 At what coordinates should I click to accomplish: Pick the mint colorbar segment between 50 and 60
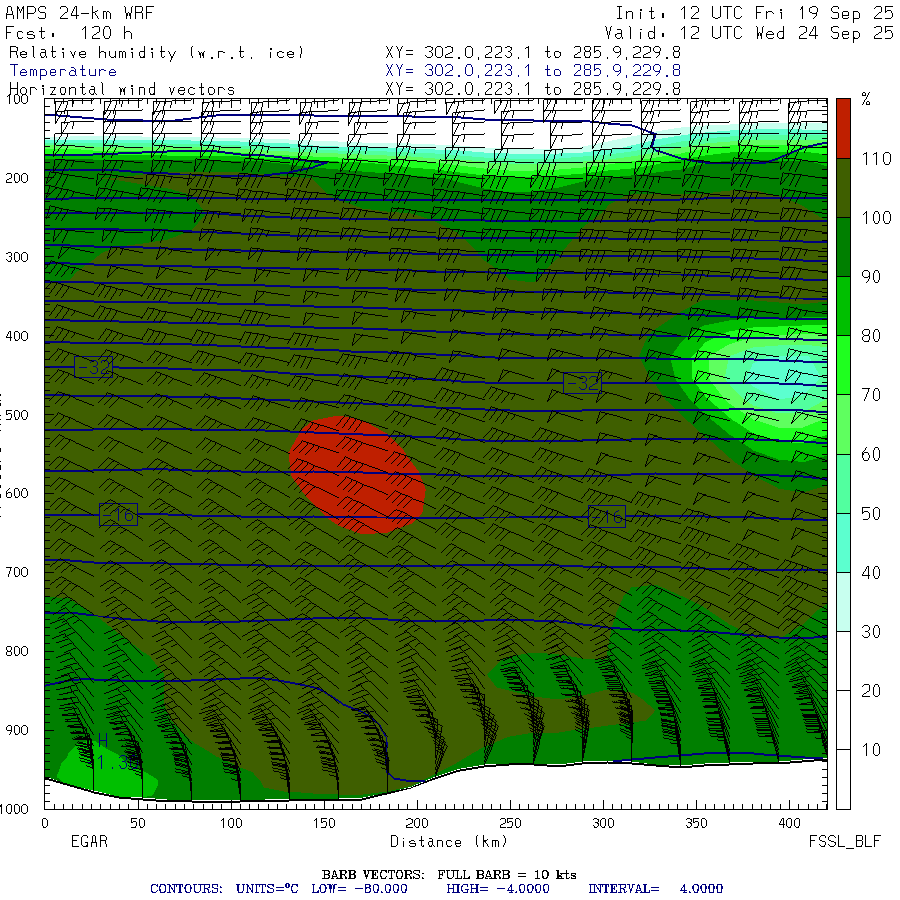[843, 483]
